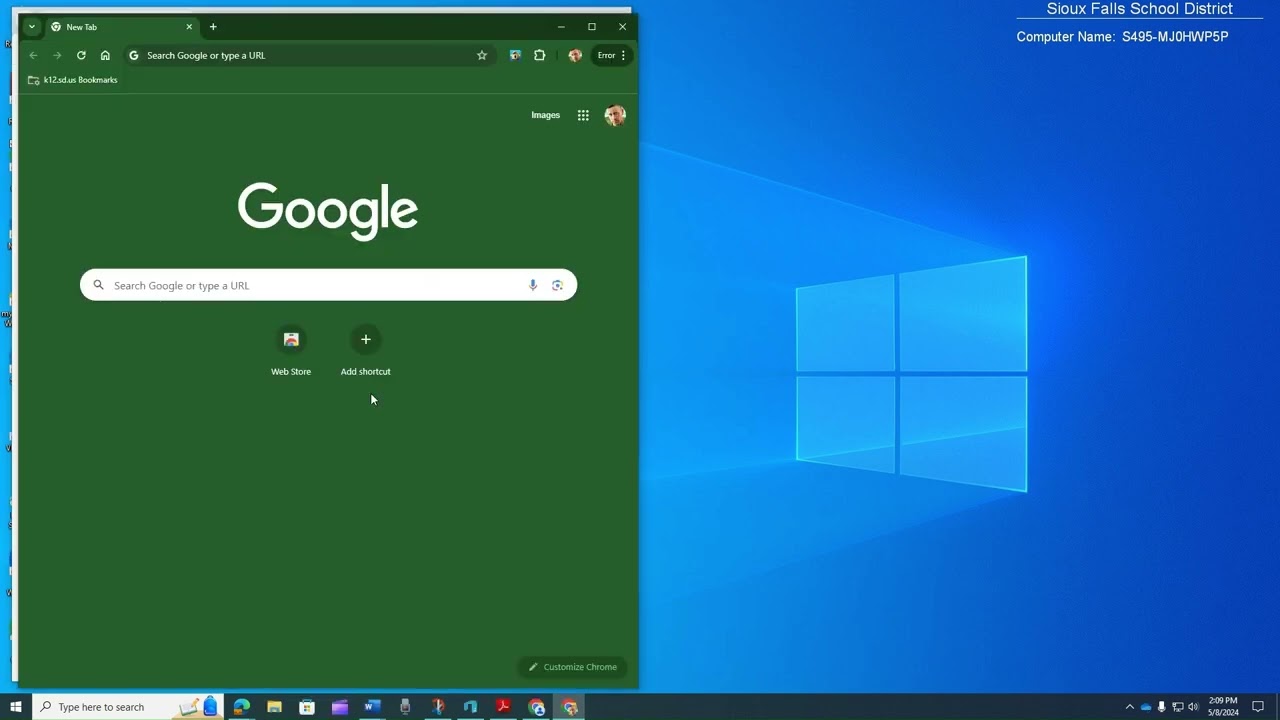Open Microsoft Edge from the taskbar
The width and height of the screenshot is (1280, 720).
242,707
